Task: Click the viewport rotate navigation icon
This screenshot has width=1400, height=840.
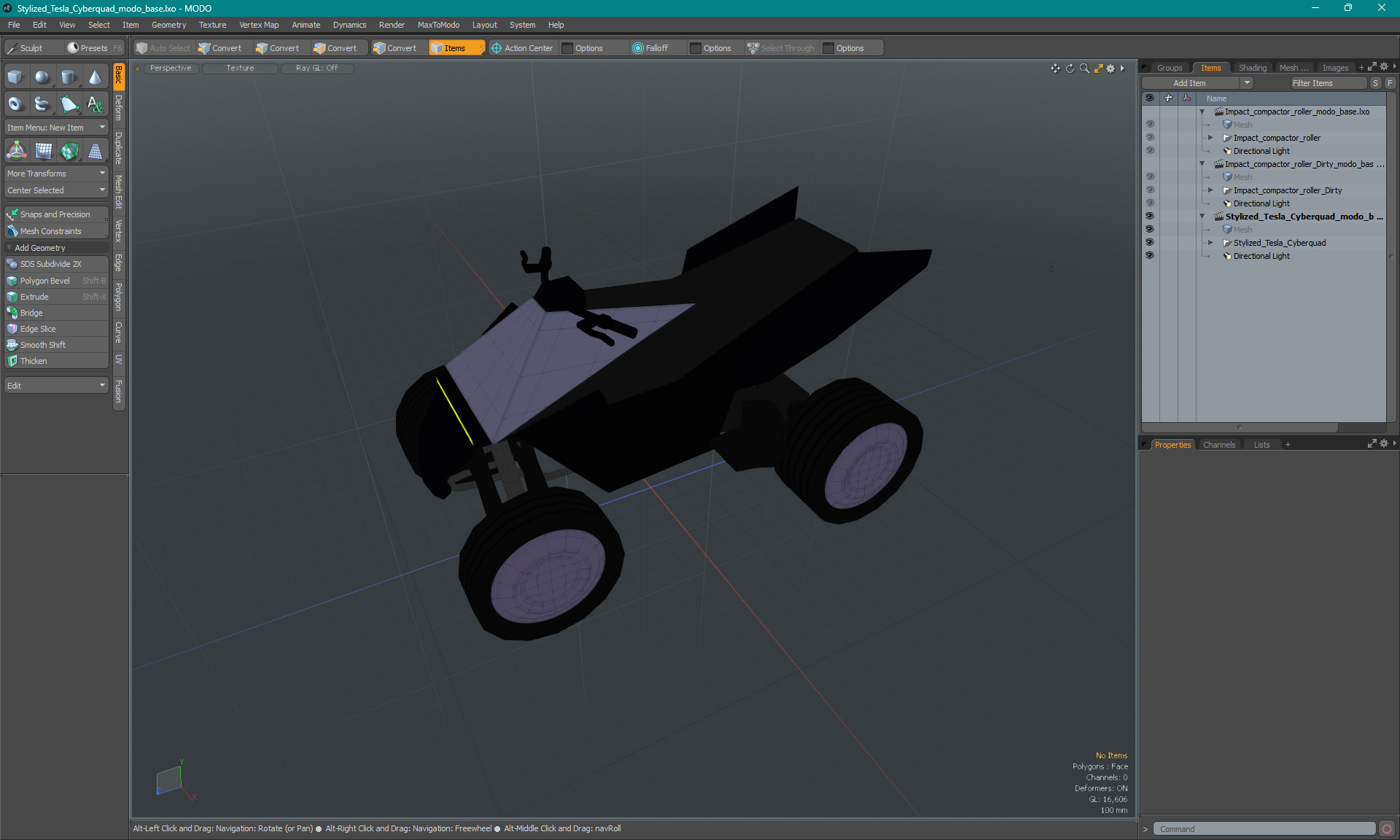Action: [x=1070, y=69]
